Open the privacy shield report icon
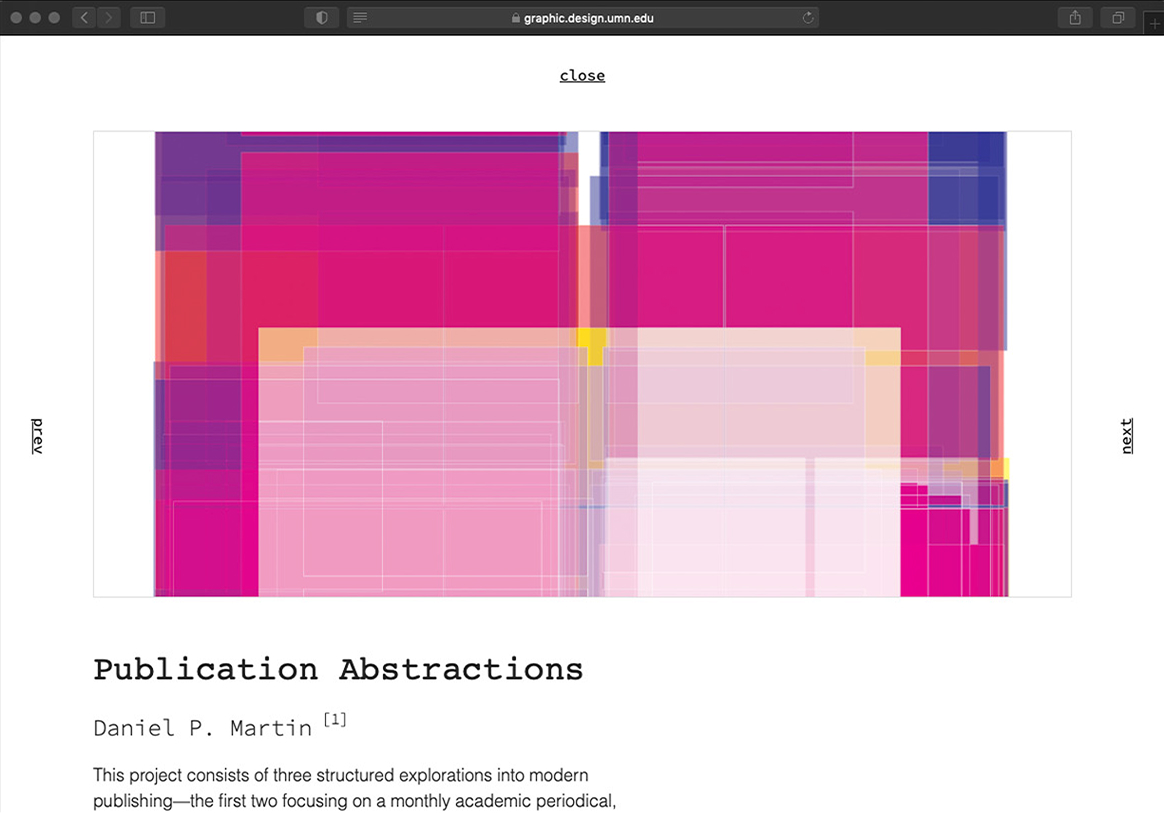This screenshot has width=1164, height=813. [321, 18]
